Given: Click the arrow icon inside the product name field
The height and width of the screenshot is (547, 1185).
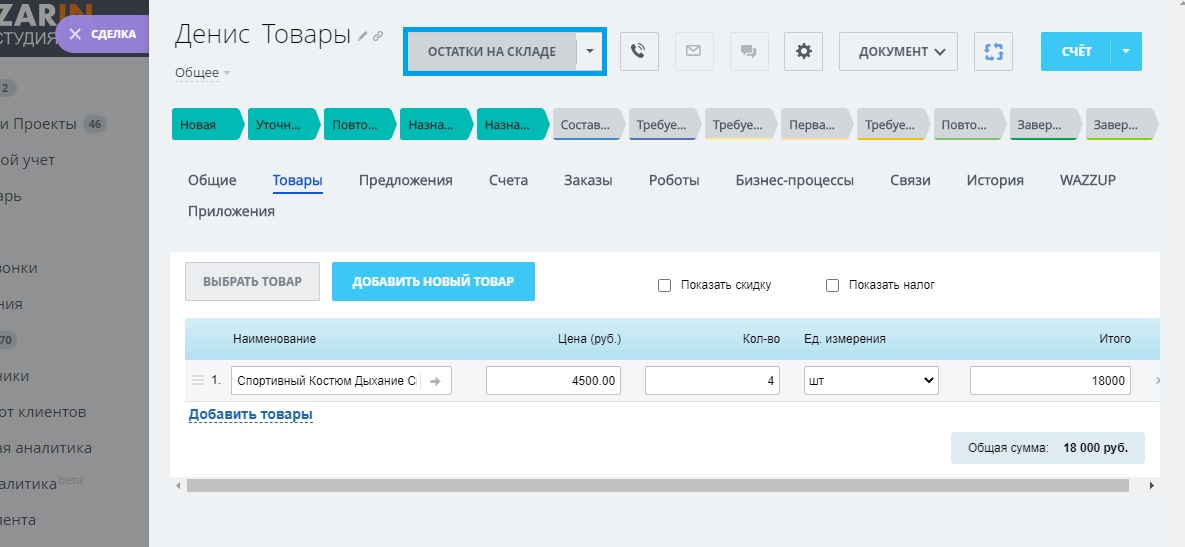Looking at the screenshot, I should pyautogui.click(x=435, y=381).
